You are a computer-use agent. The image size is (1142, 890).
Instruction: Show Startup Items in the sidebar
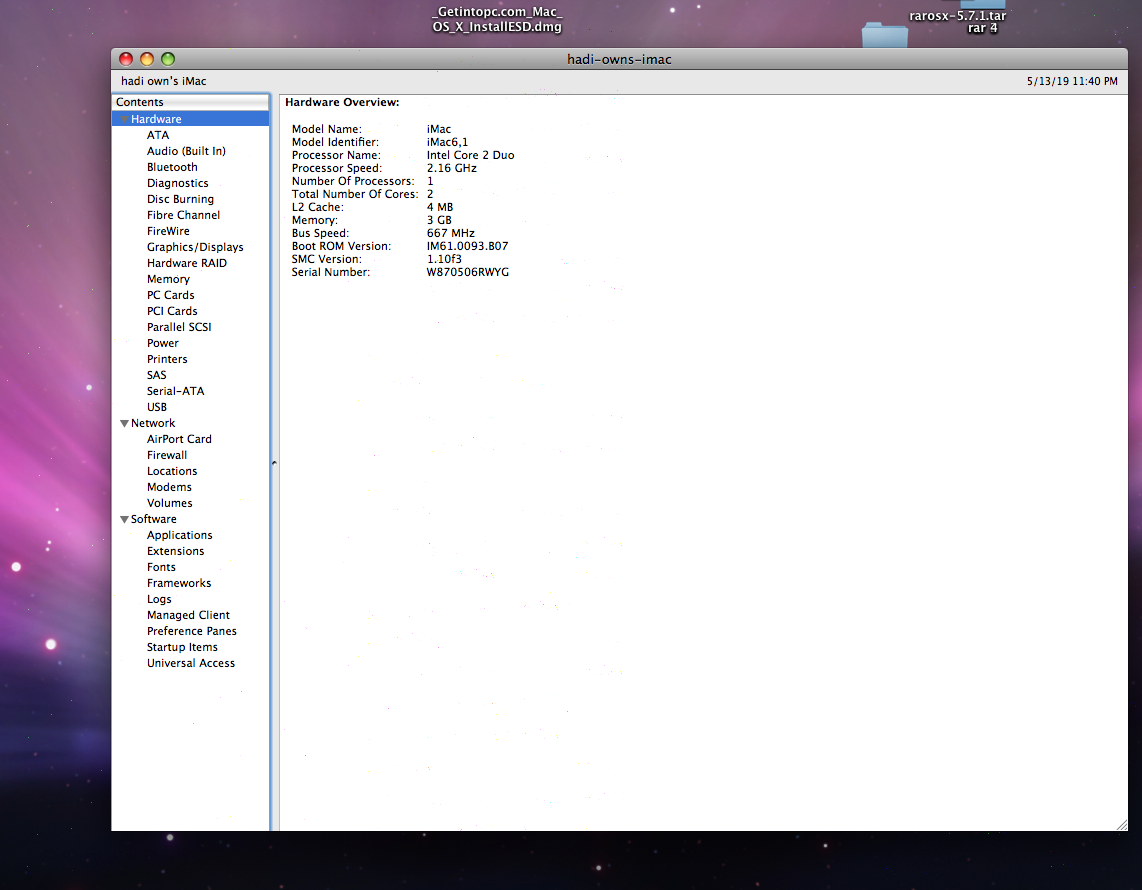click(182, 647)
